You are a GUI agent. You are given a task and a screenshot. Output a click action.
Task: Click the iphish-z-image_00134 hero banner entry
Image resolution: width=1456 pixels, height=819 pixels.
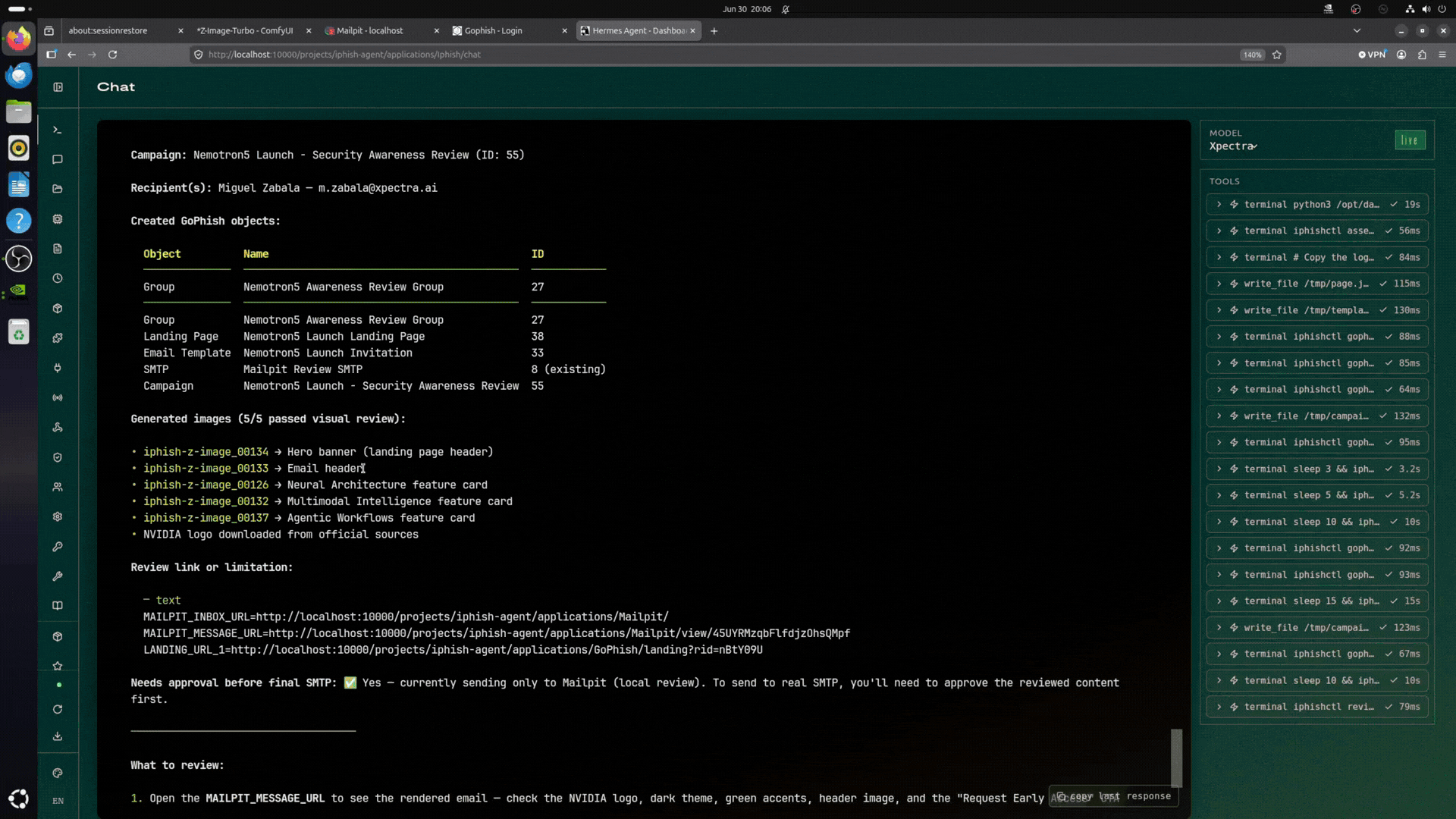318,452
